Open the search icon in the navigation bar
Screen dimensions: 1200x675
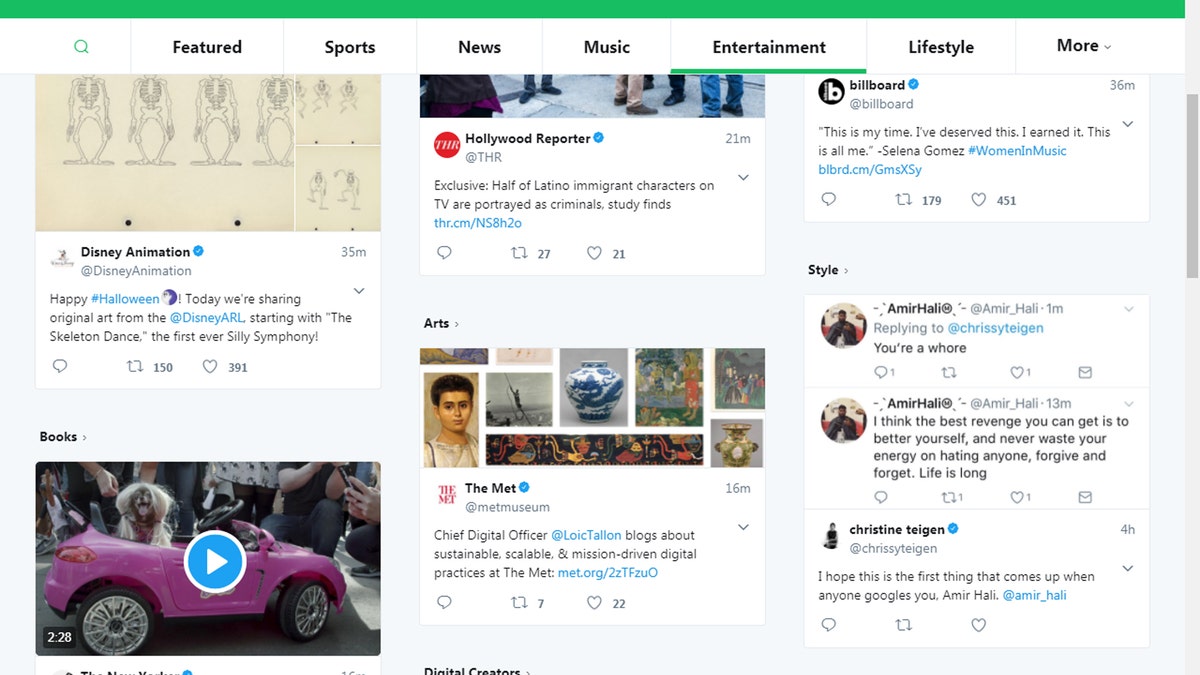[x=81, y=47]
